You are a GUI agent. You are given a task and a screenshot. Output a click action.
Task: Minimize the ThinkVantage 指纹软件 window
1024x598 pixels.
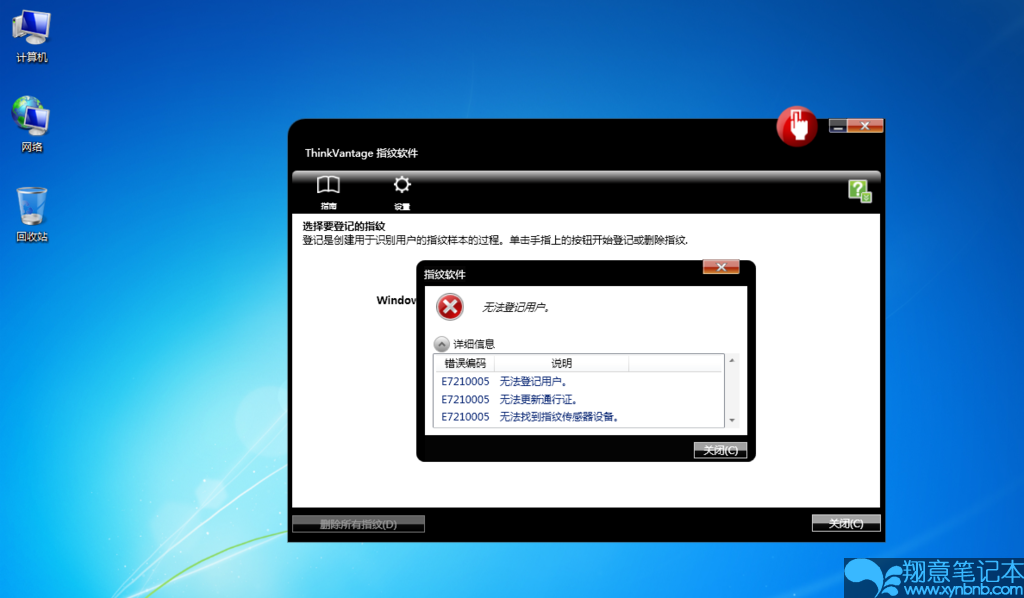[x=838, y=126]
